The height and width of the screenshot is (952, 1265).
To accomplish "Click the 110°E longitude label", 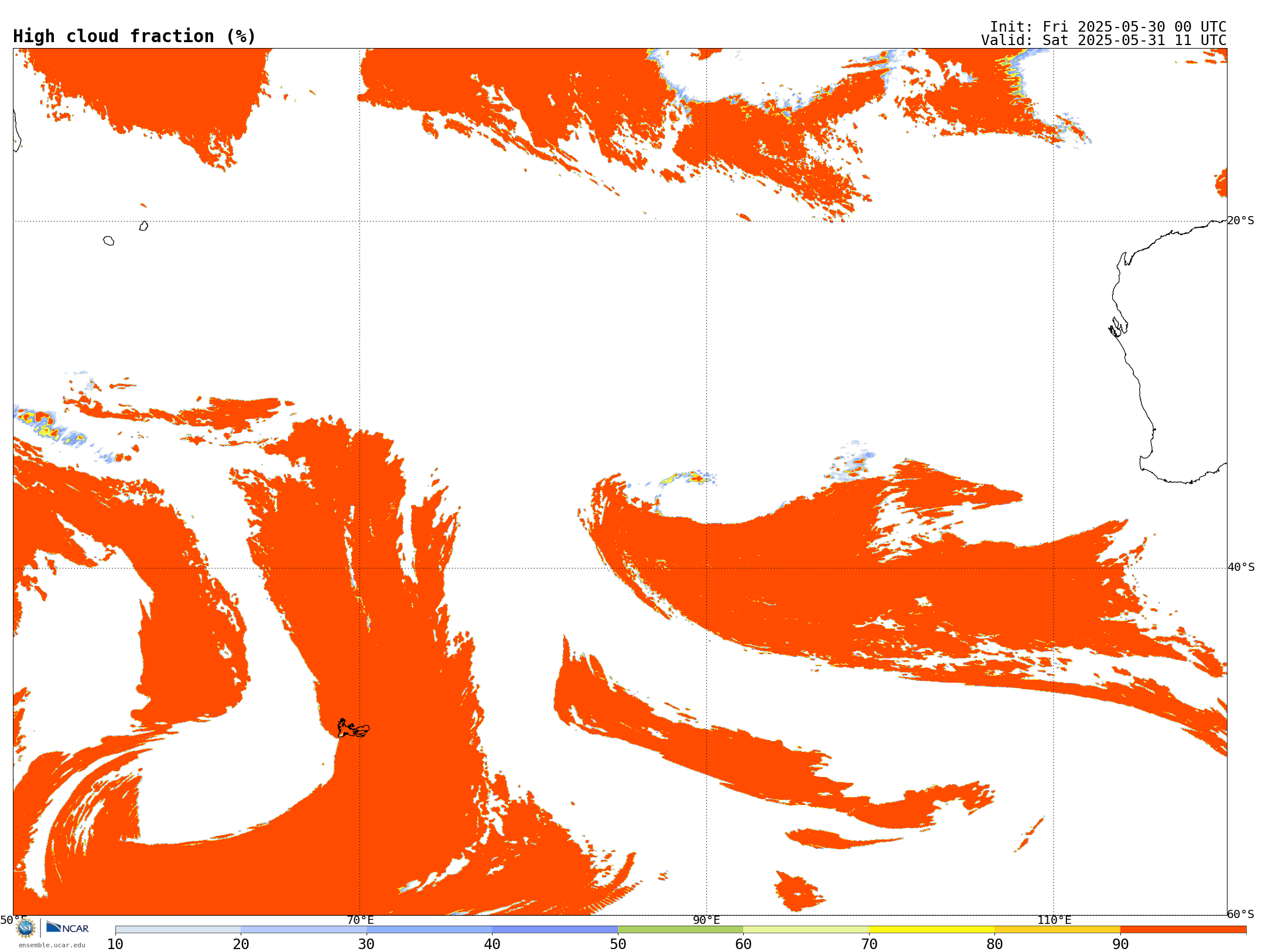I will tap(1054, 920).
